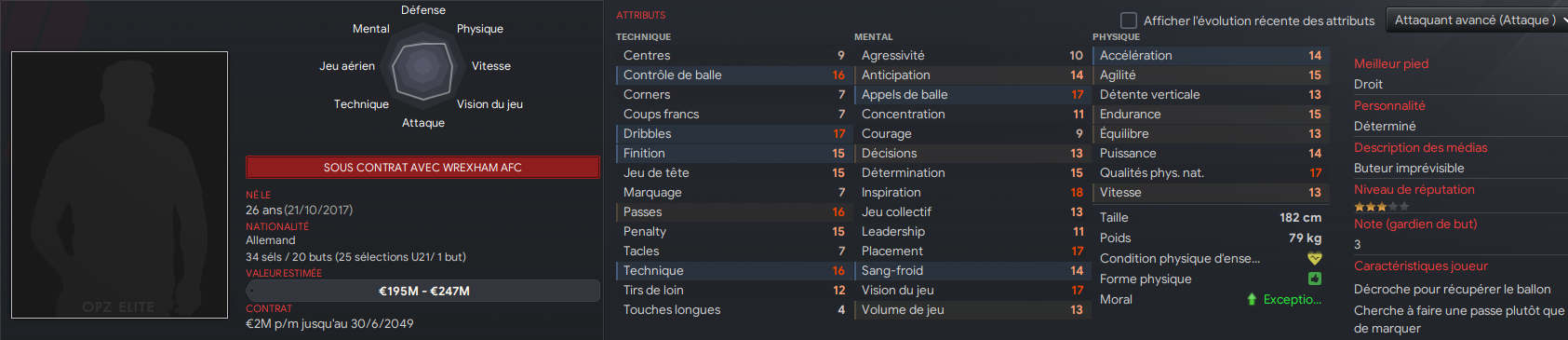Open the 'Personnalité' heading link

tap(1389, 105)
